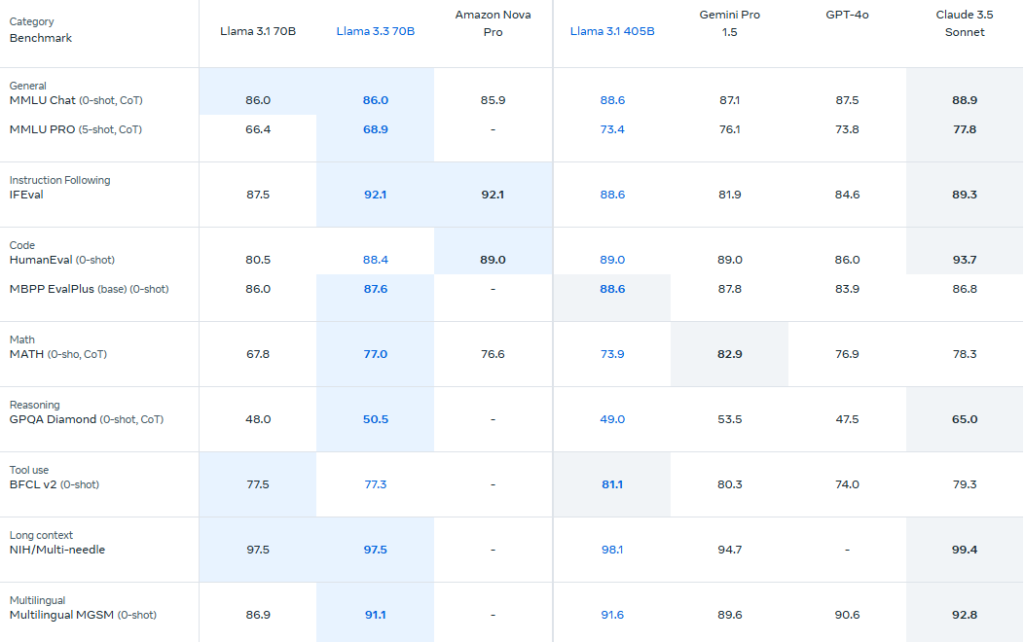Click the MMLU Chat (0-shot, CoT) row label
The width and height of the screenshot is (1024, 642).
coord(76,101)
